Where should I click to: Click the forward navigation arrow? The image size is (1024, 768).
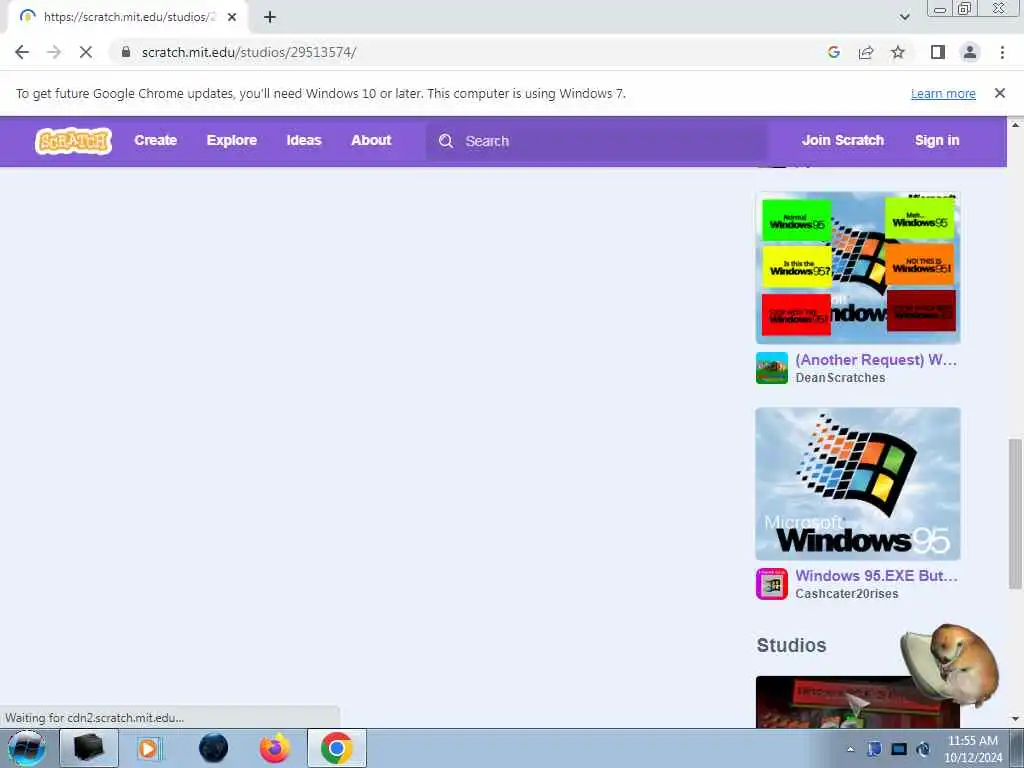54,52
